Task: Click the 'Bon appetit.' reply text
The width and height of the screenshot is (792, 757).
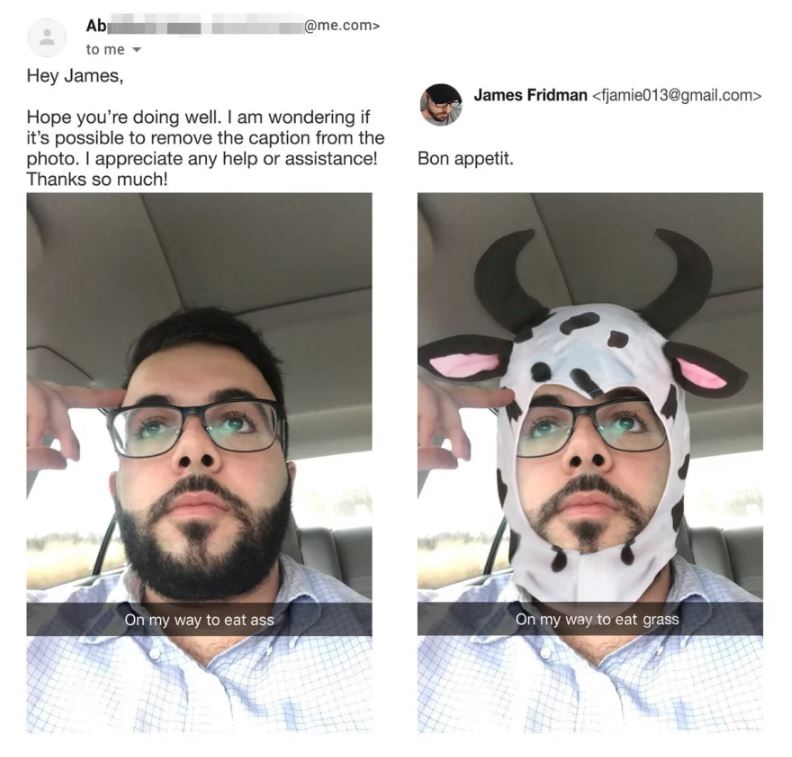Action: (465, 159)
